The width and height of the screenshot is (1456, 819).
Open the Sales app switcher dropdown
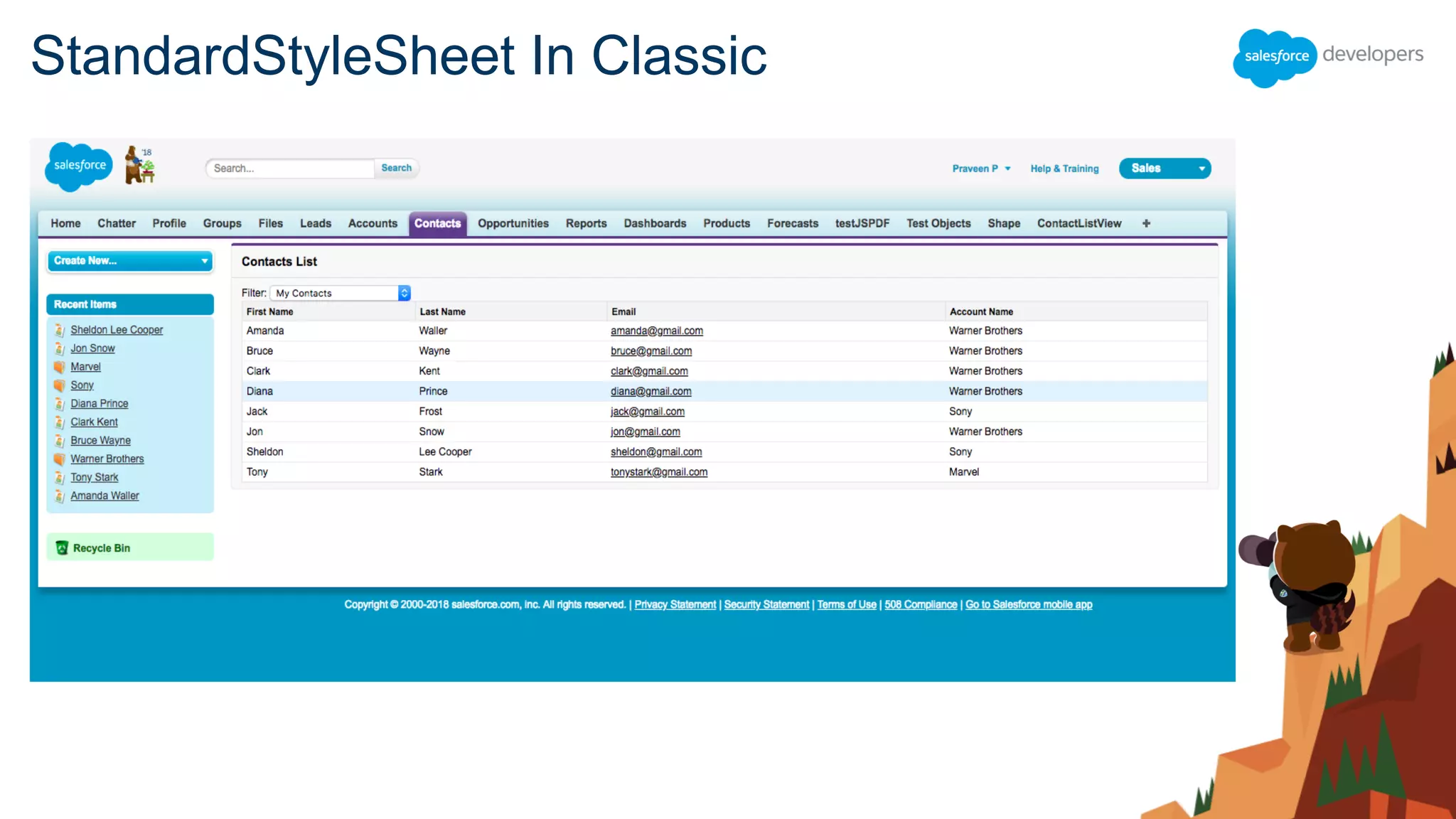1165,168
